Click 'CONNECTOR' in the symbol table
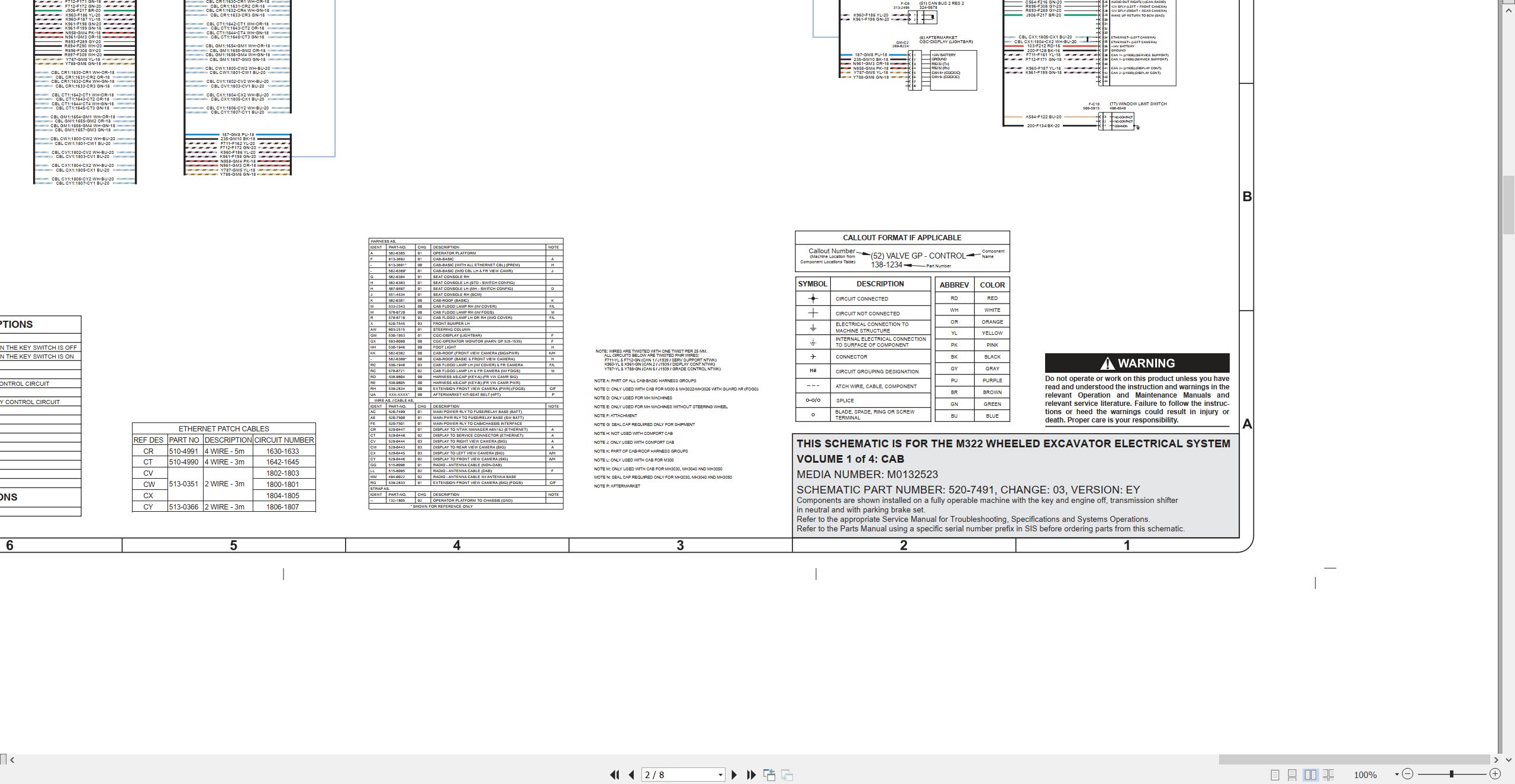Viewport: 1515px width, 784px height. pos(851,357)
